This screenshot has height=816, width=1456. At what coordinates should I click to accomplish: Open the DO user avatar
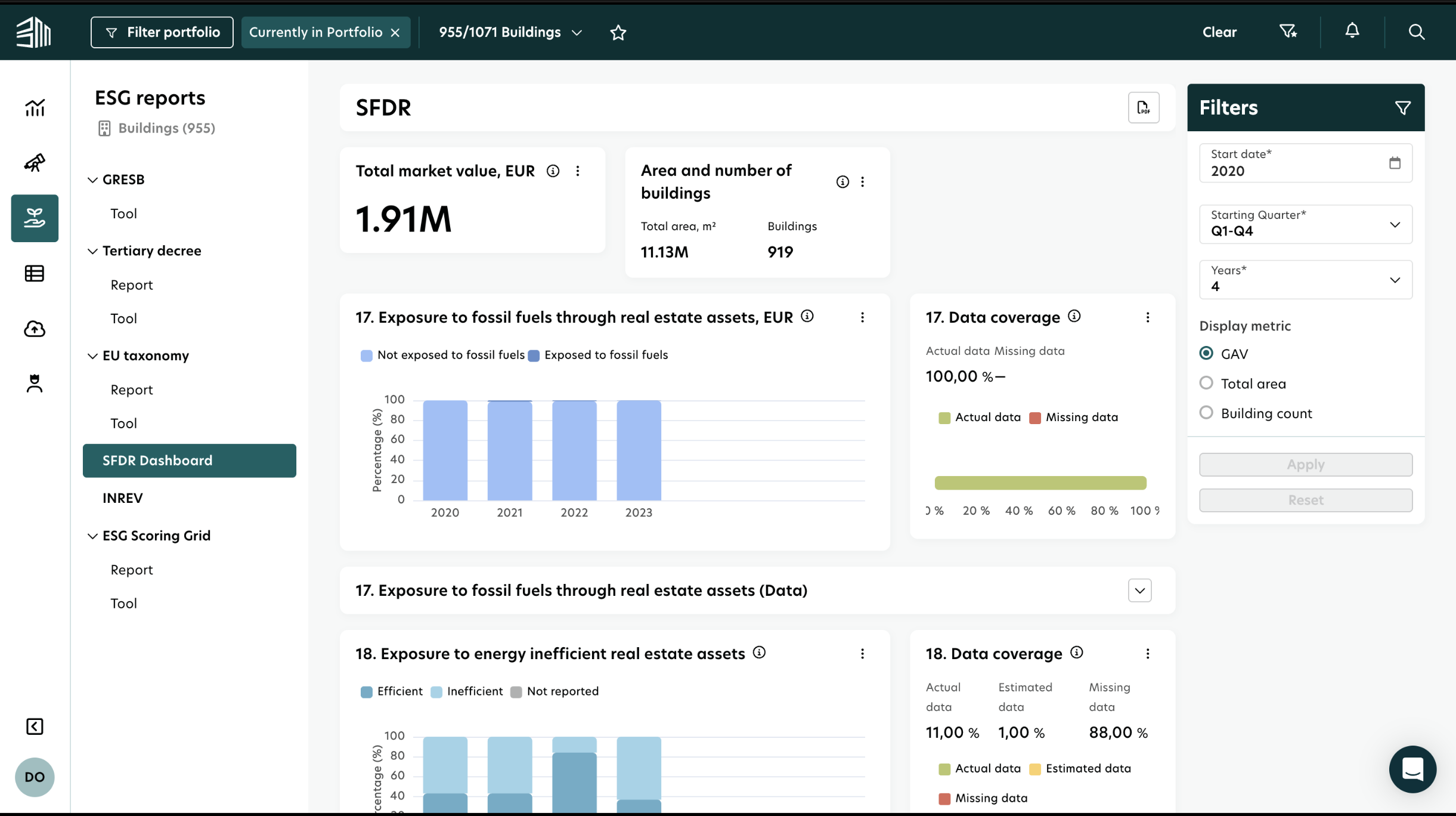coord(35,777)
